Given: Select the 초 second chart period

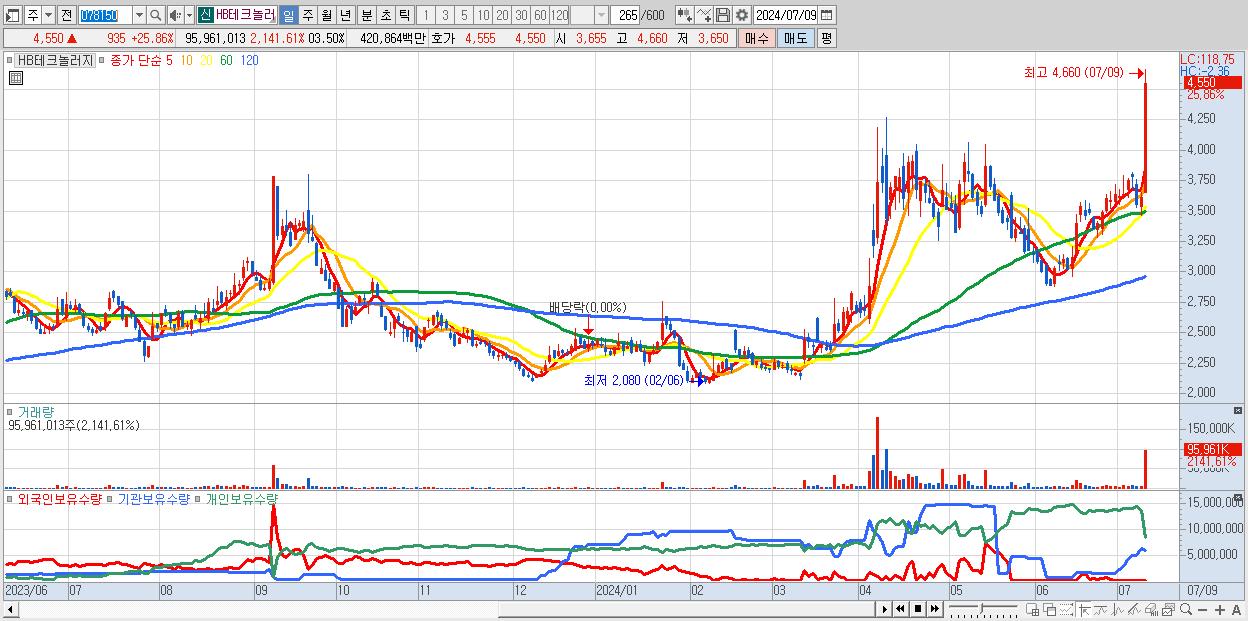Looking at the screenshot, I should pyautogui.click(x=386, y=15).
